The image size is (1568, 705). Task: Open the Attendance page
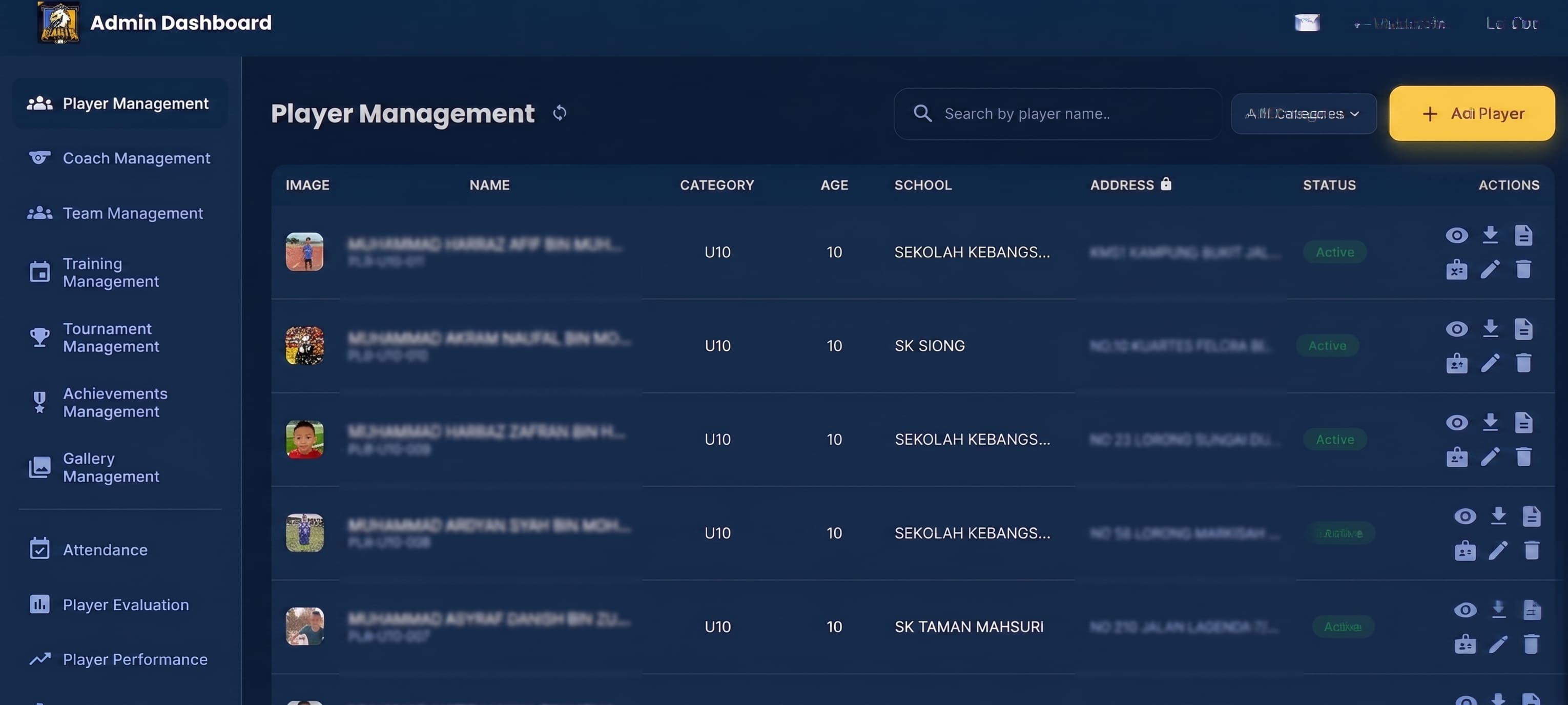pos(120,549)
